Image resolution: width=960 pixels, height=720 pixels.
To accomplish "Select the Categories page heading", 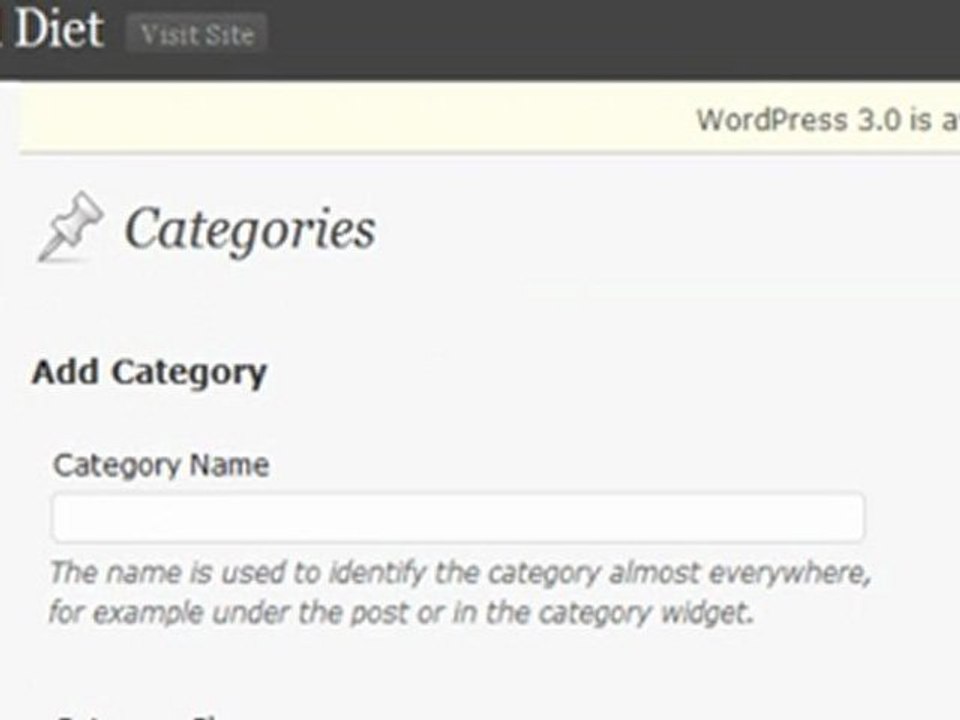I will (250, 230).
